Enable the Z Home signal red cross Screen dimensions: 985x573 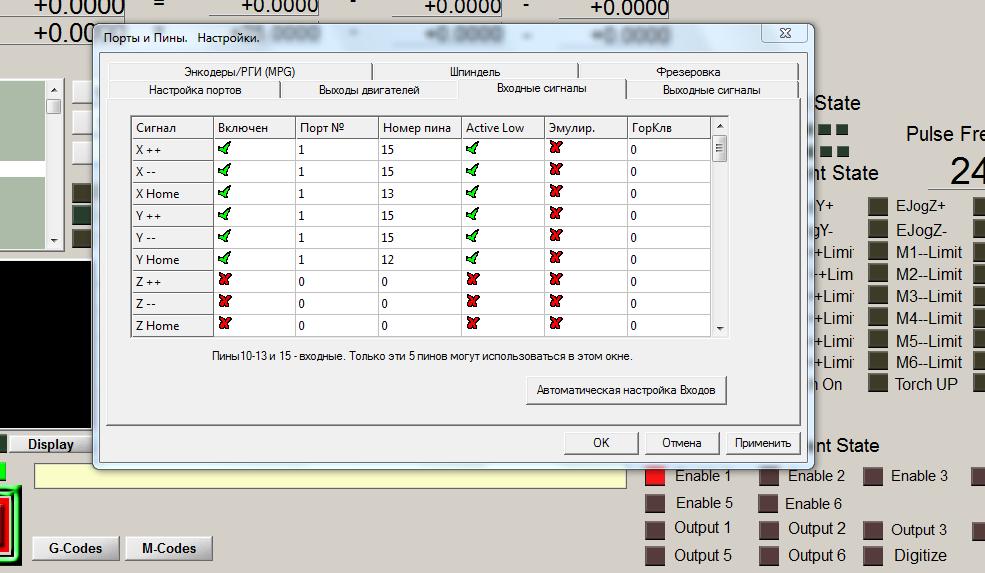224,323
